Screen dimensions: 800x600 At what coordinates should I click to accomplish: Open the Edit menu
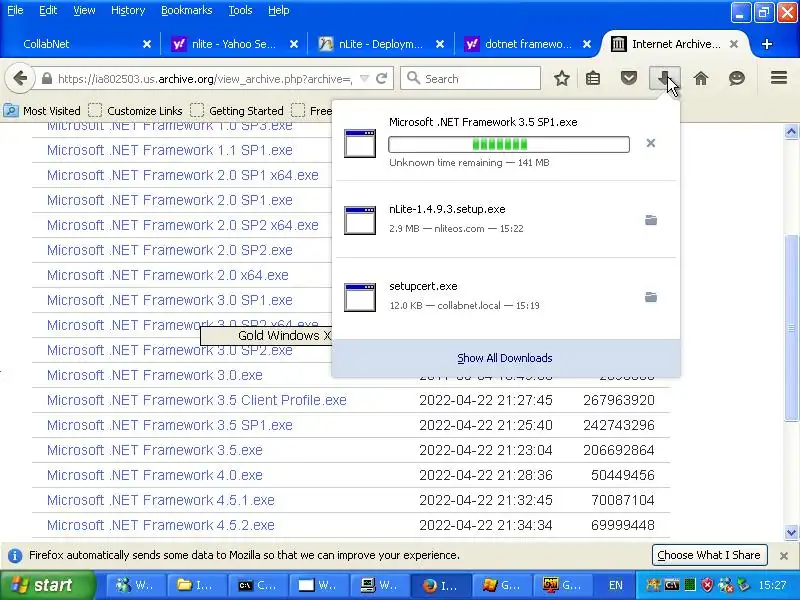(x=48, y=10)
